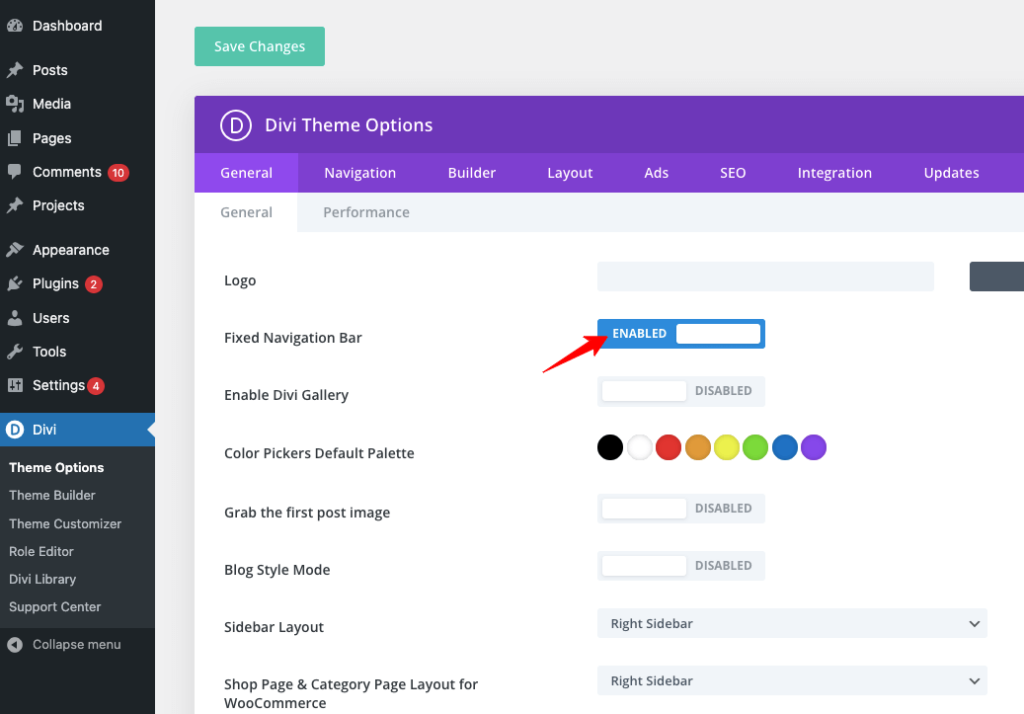Open Projects menu item
The image size is (1024, 714).
77,206
